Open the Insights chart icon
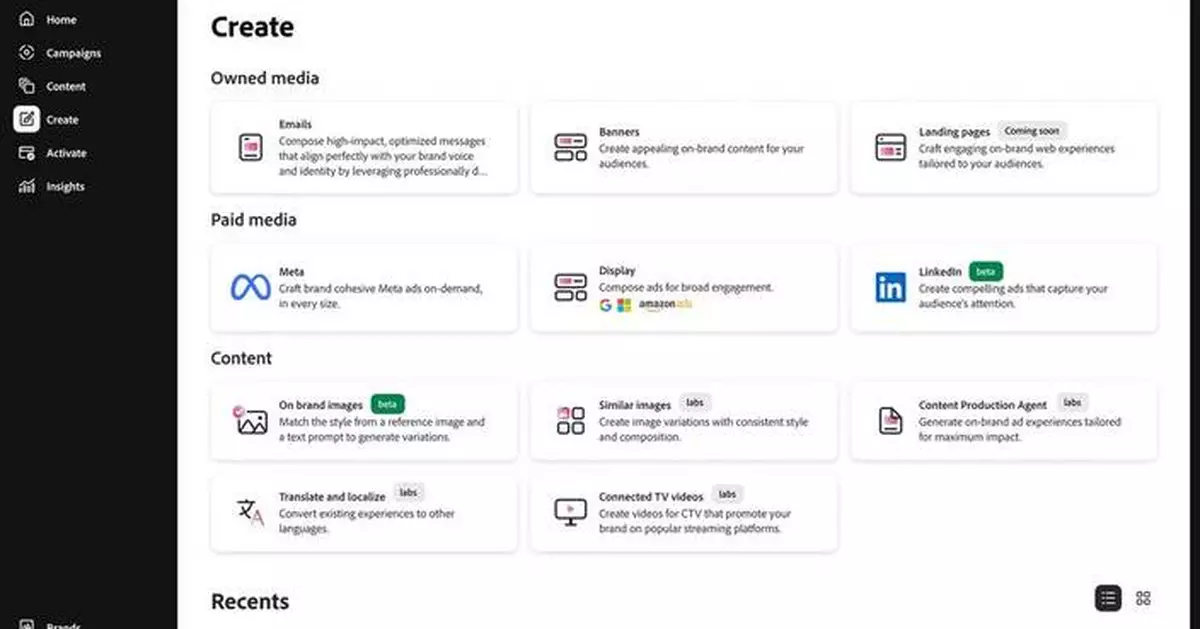 coord(29,186)
